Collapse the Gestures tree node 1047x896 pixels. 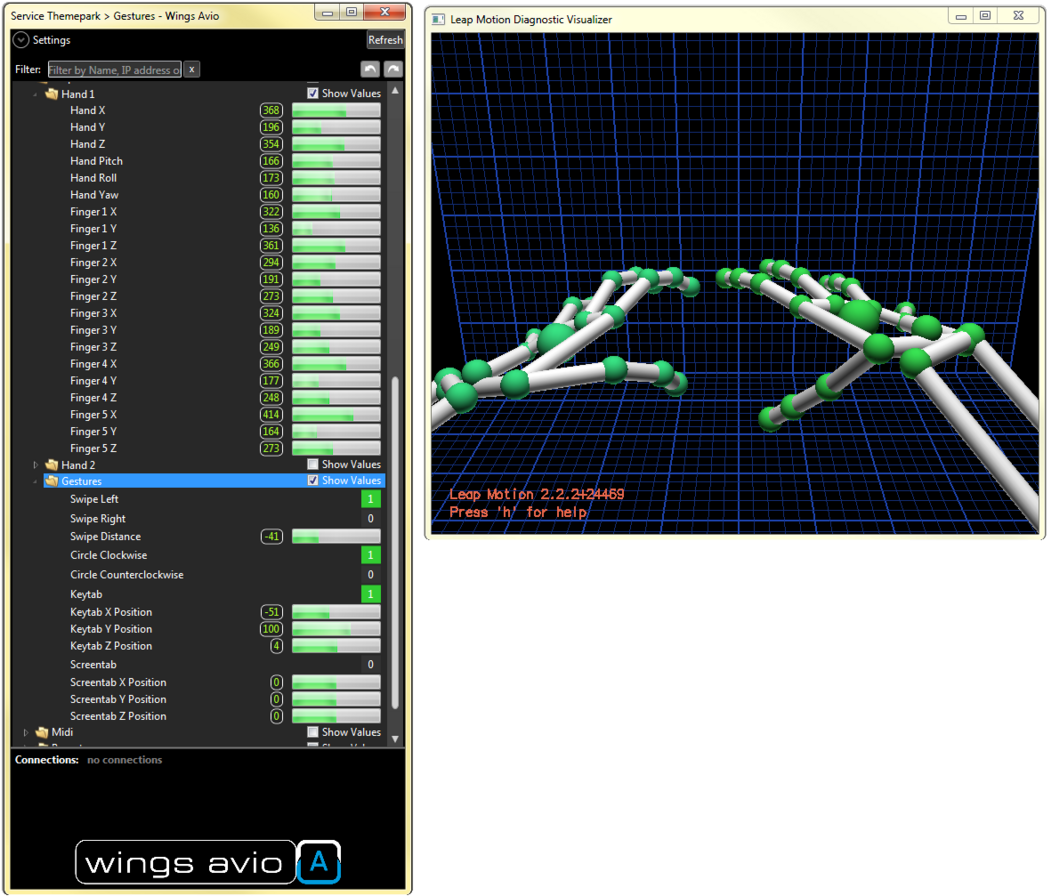click(35, 481)
